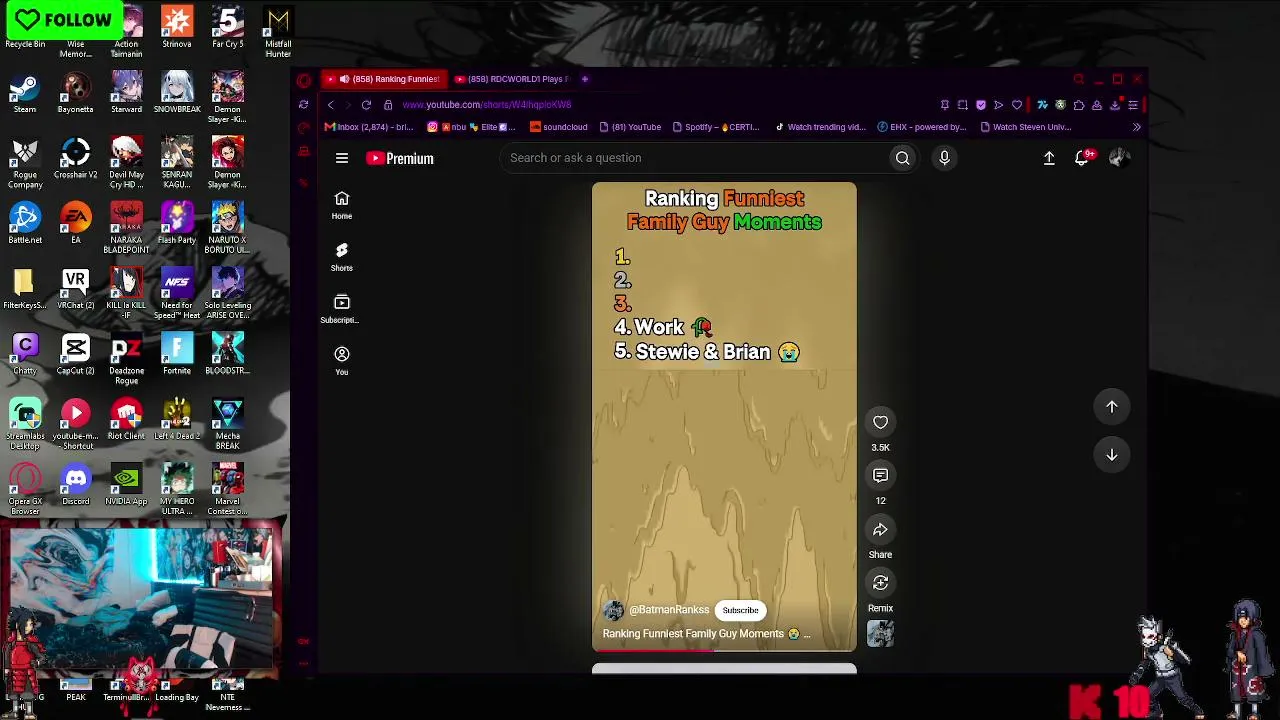Image resolution: width=1280 pixels, height=720 pixels.
Task: Open the EHX bookmark
Action: pos(921,127)
